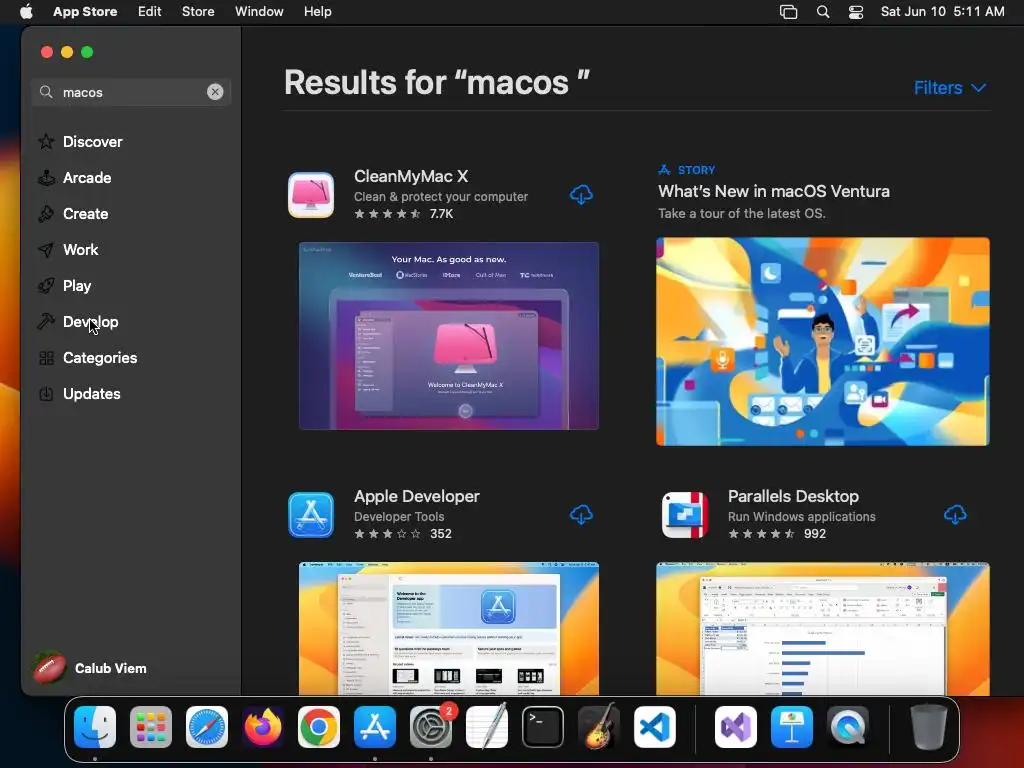1024x768 pixels.
Task: Open Control Center in the menu bar
Action: tap(856, 12)
